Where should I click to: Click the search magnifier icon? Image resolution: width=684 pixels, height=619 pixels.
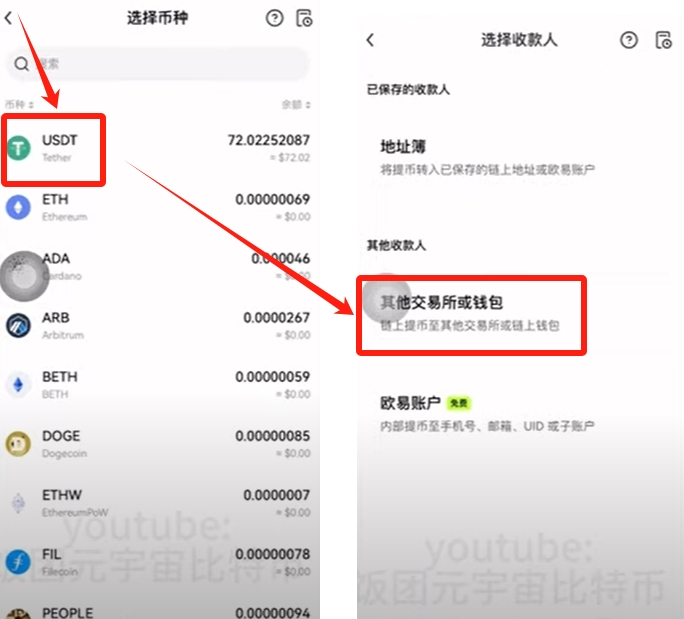[21, 64]
